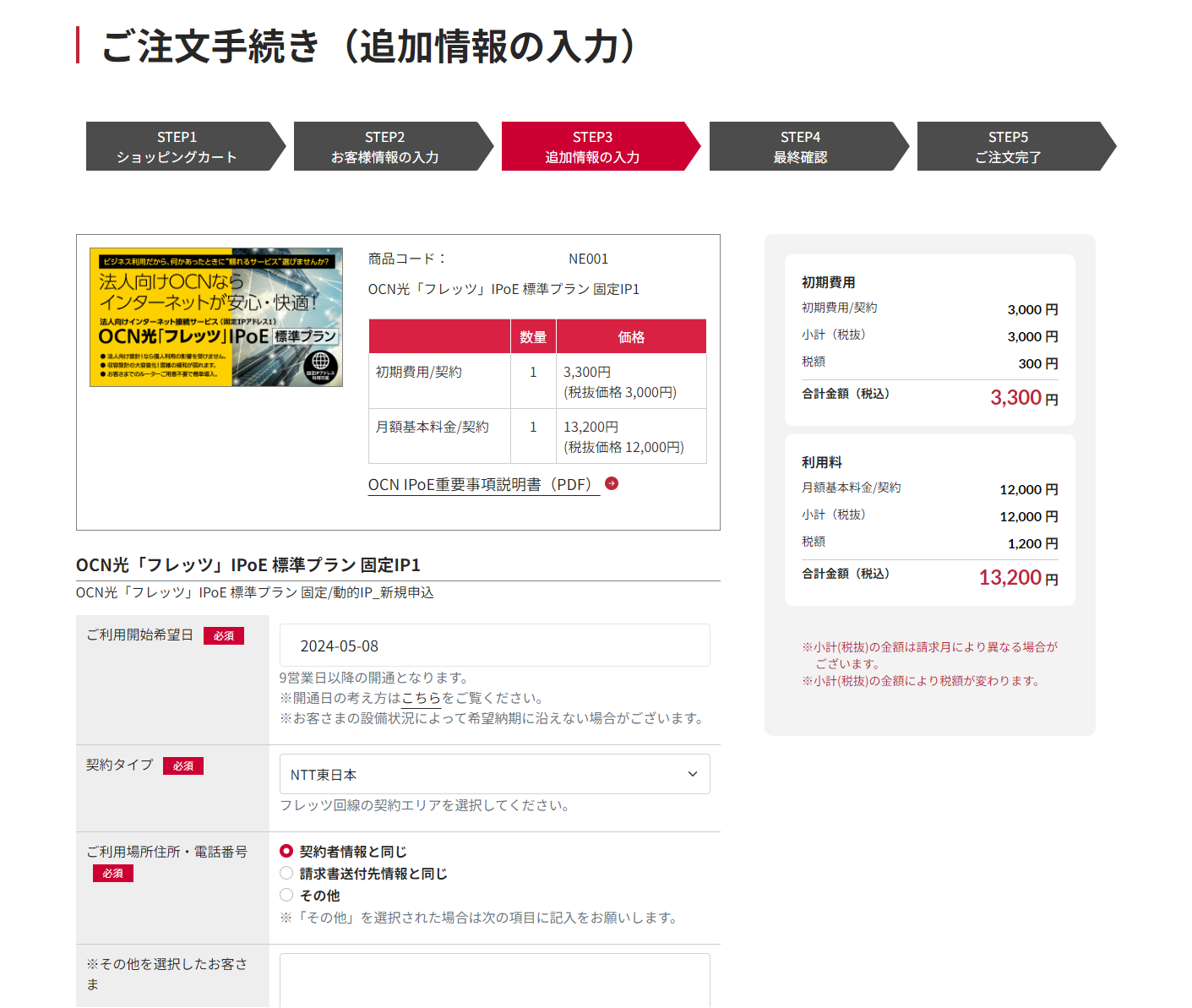This screenshot has height=1008, width=1192.
Task: Select STEP3 追加情報の入力 step
Action: pyautogui.click(x=601, y=146)
